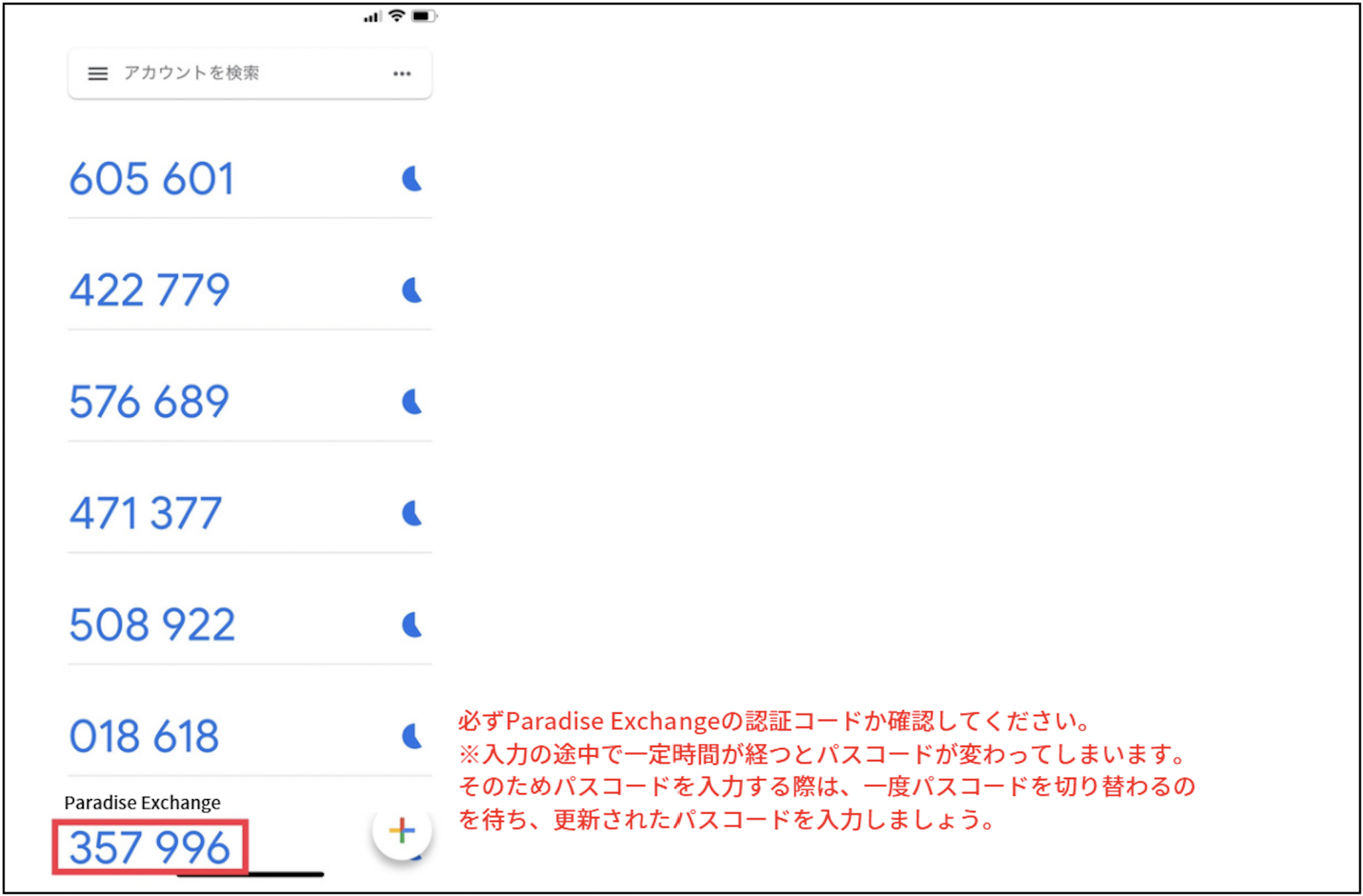This screenshot has height=896, width=1363.
Task: Check the battery status icon
Action: (x=424, y=16)
